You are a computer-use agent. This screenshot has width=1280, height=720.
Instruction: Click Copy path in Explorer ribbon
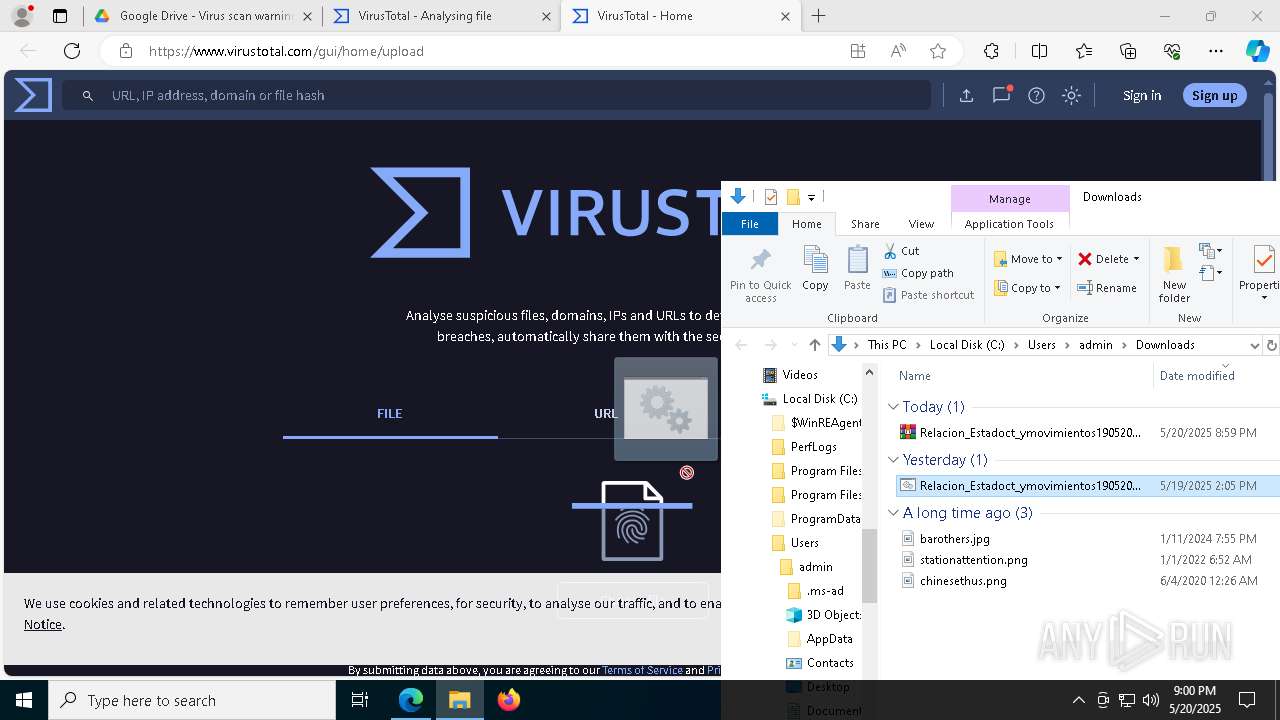pos(918,273)
